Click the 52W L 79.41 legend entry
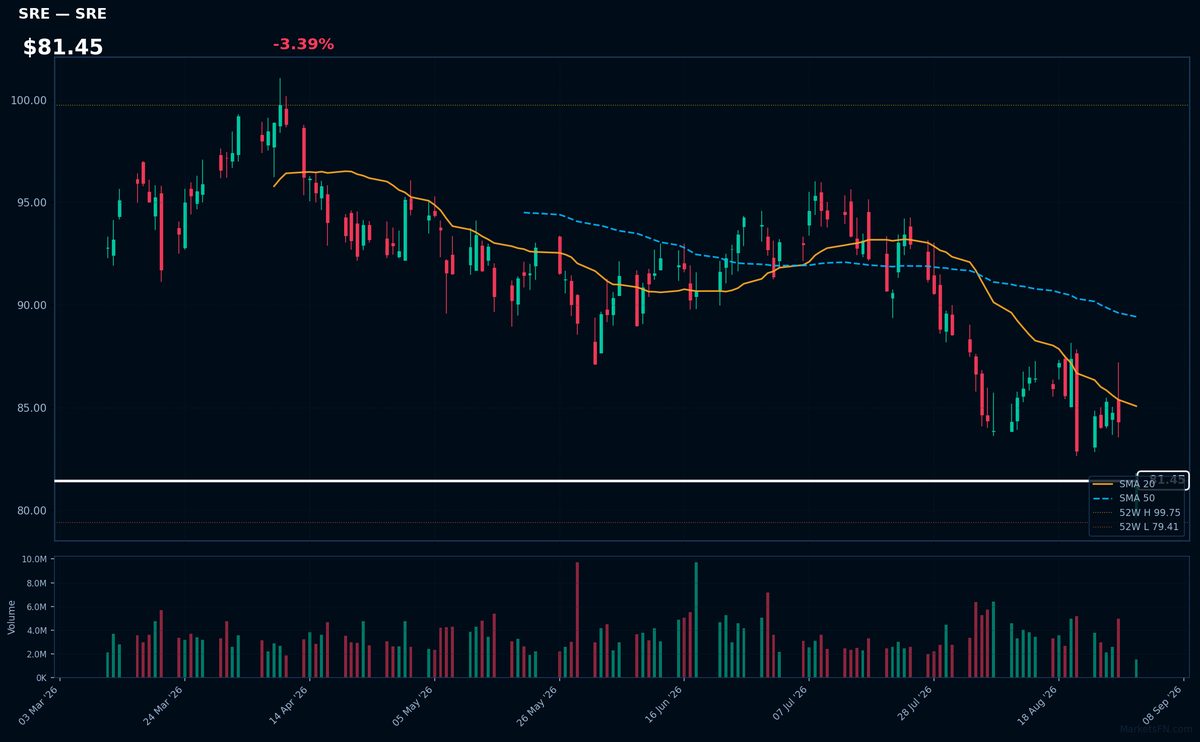The height and width of the screenshot is (742, 1200). pos(1137,526)
